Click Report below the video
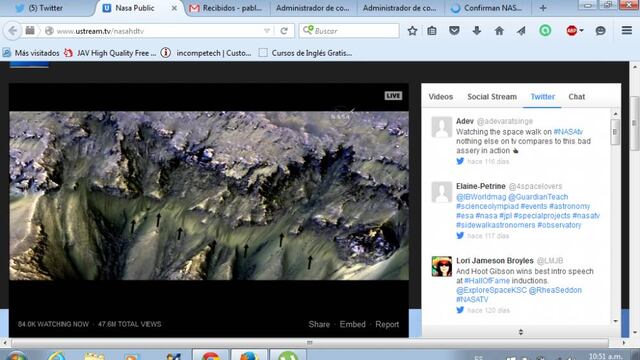 point(387,324)
